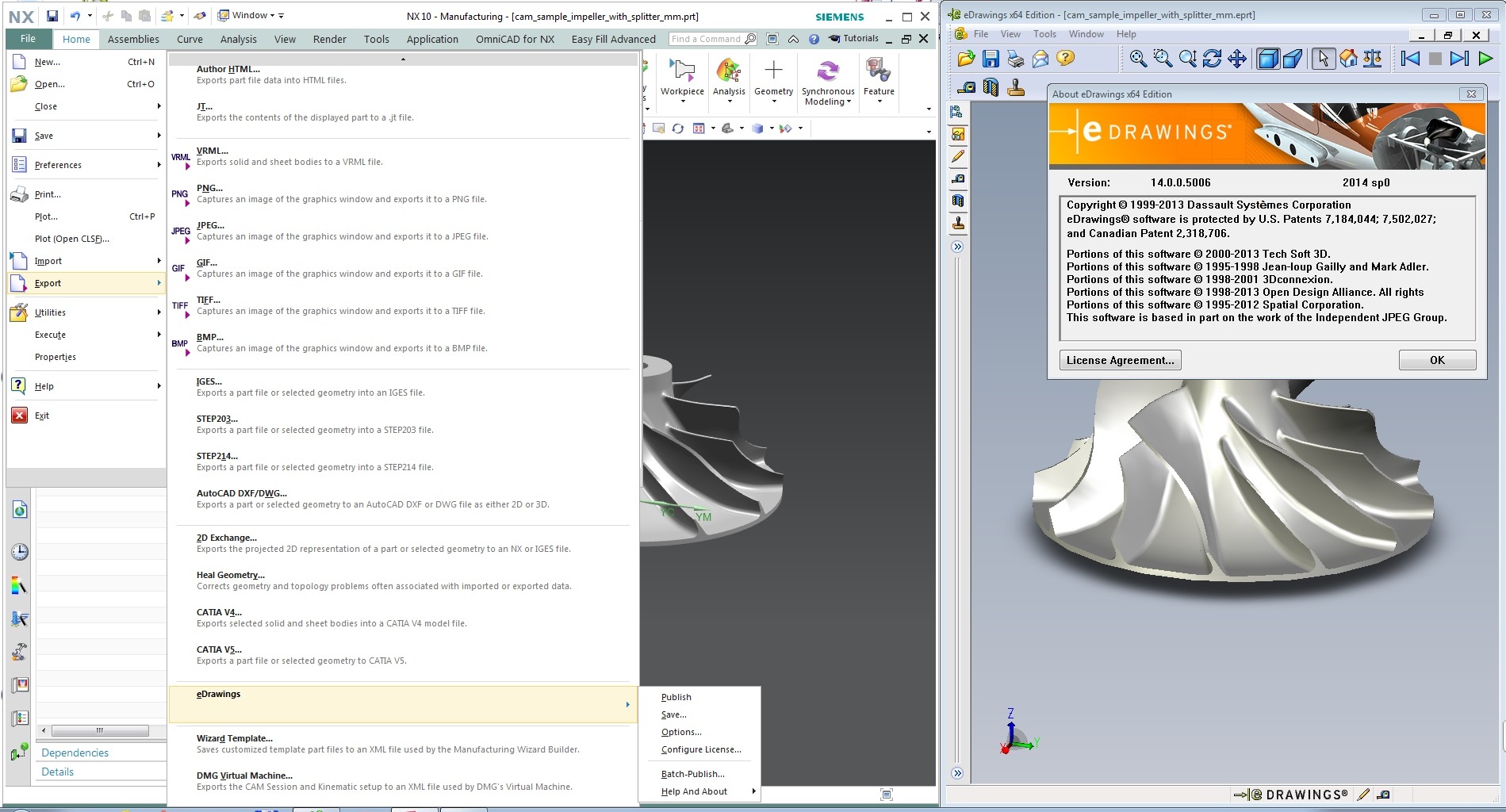
Task: Click the eDrawings Print icon
Action: 1015,58
